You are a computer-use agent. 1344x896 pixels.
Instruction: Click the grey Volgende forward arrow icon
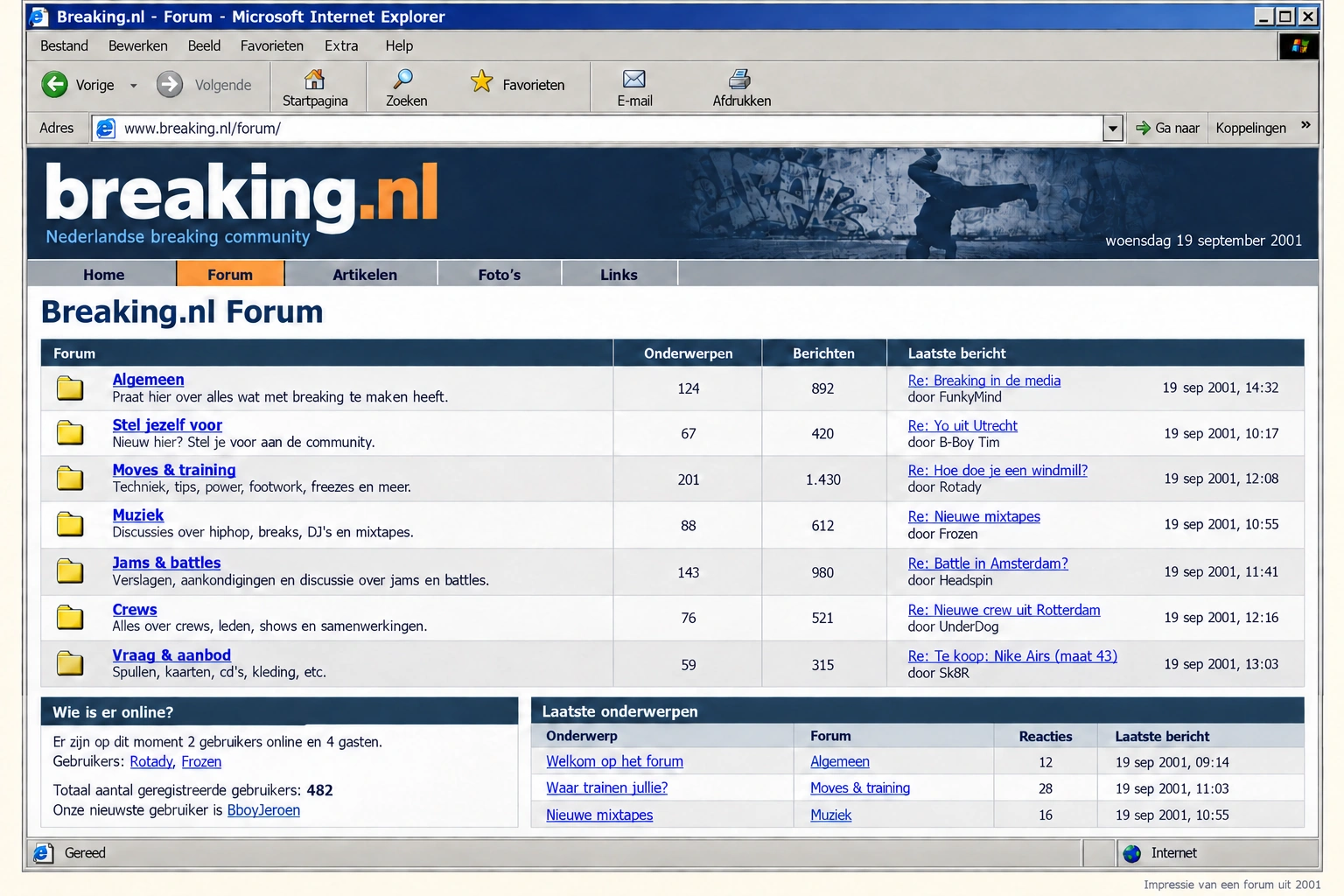(170, 85)
